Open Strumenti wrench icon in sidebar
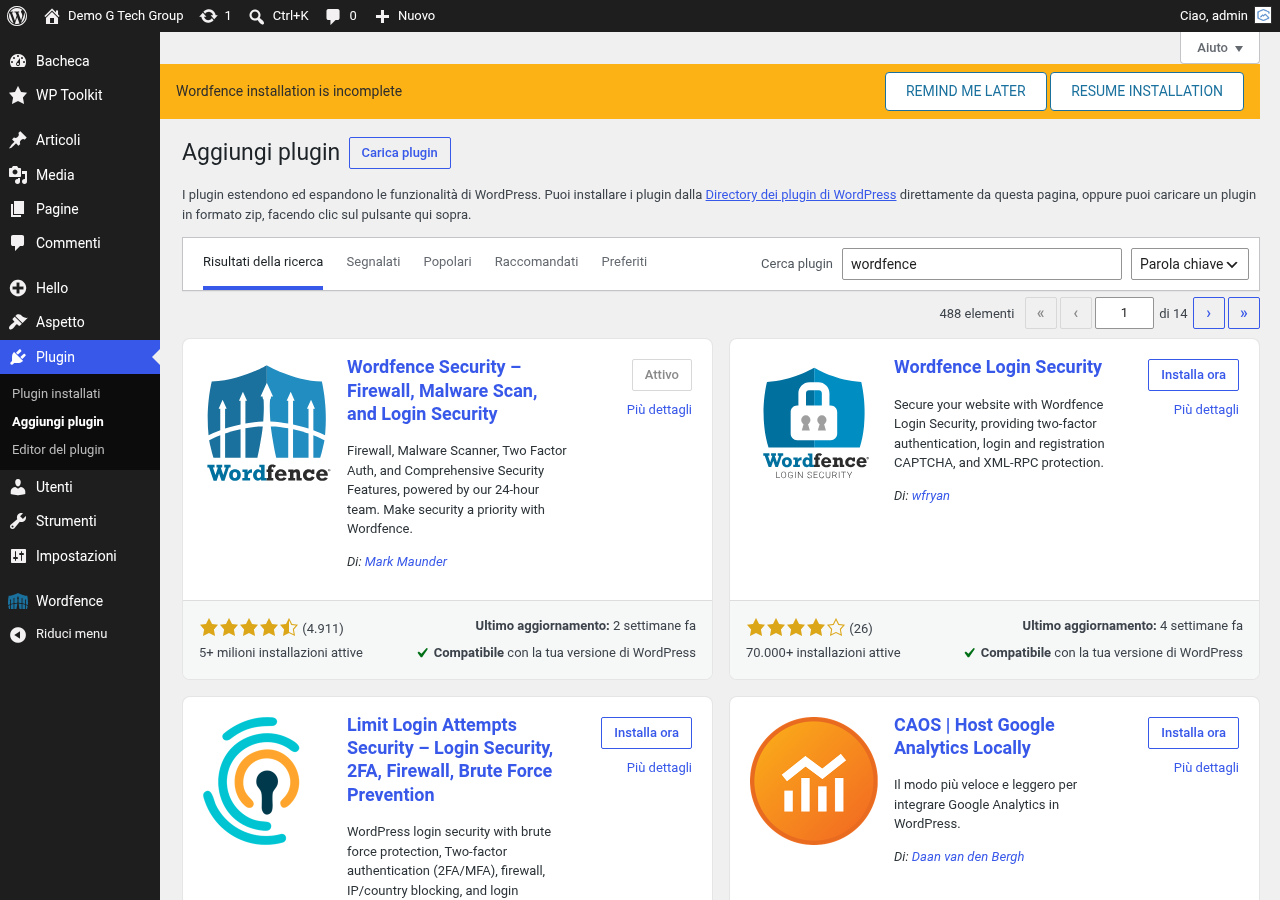Image resolution: width=1280 pixels, height=900 pixels. click(x=18, y=521)
